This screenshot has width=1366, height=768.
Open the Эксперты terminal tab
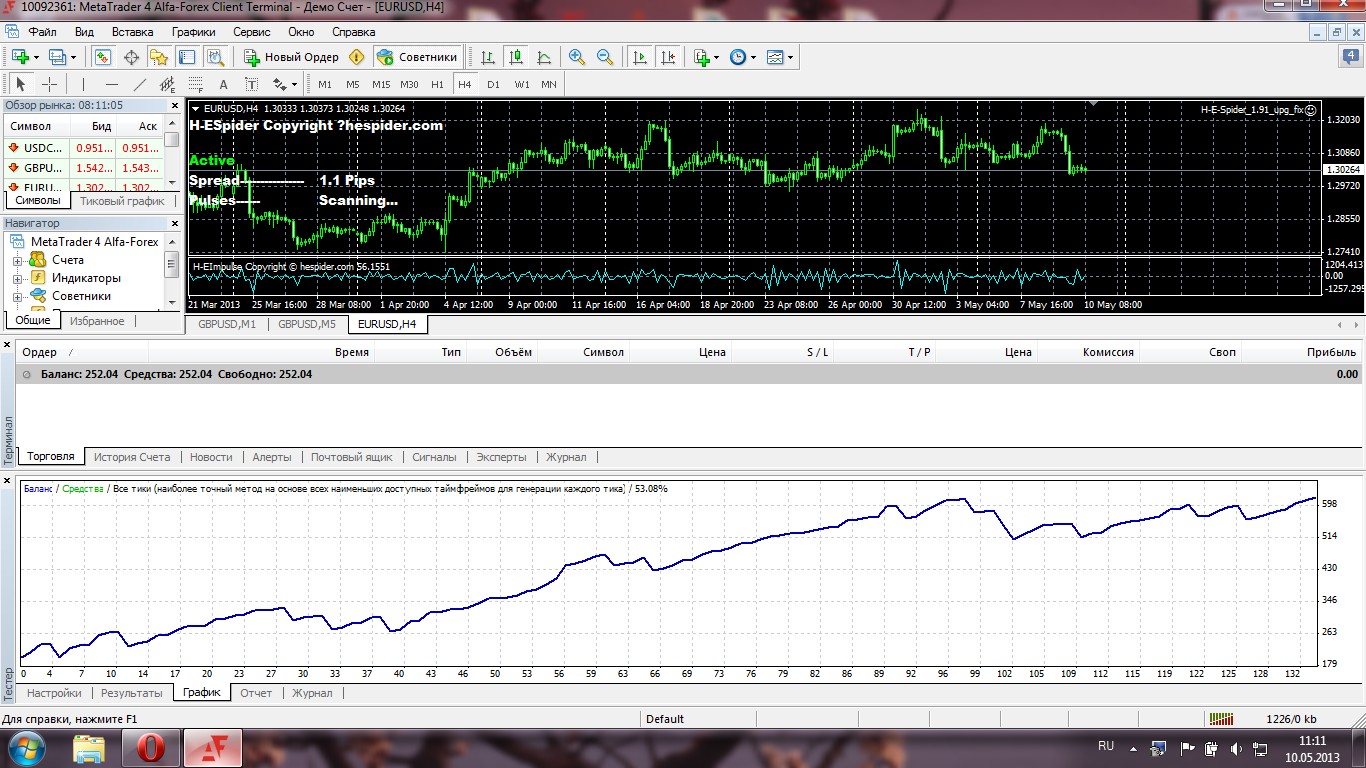click(501, 457)
